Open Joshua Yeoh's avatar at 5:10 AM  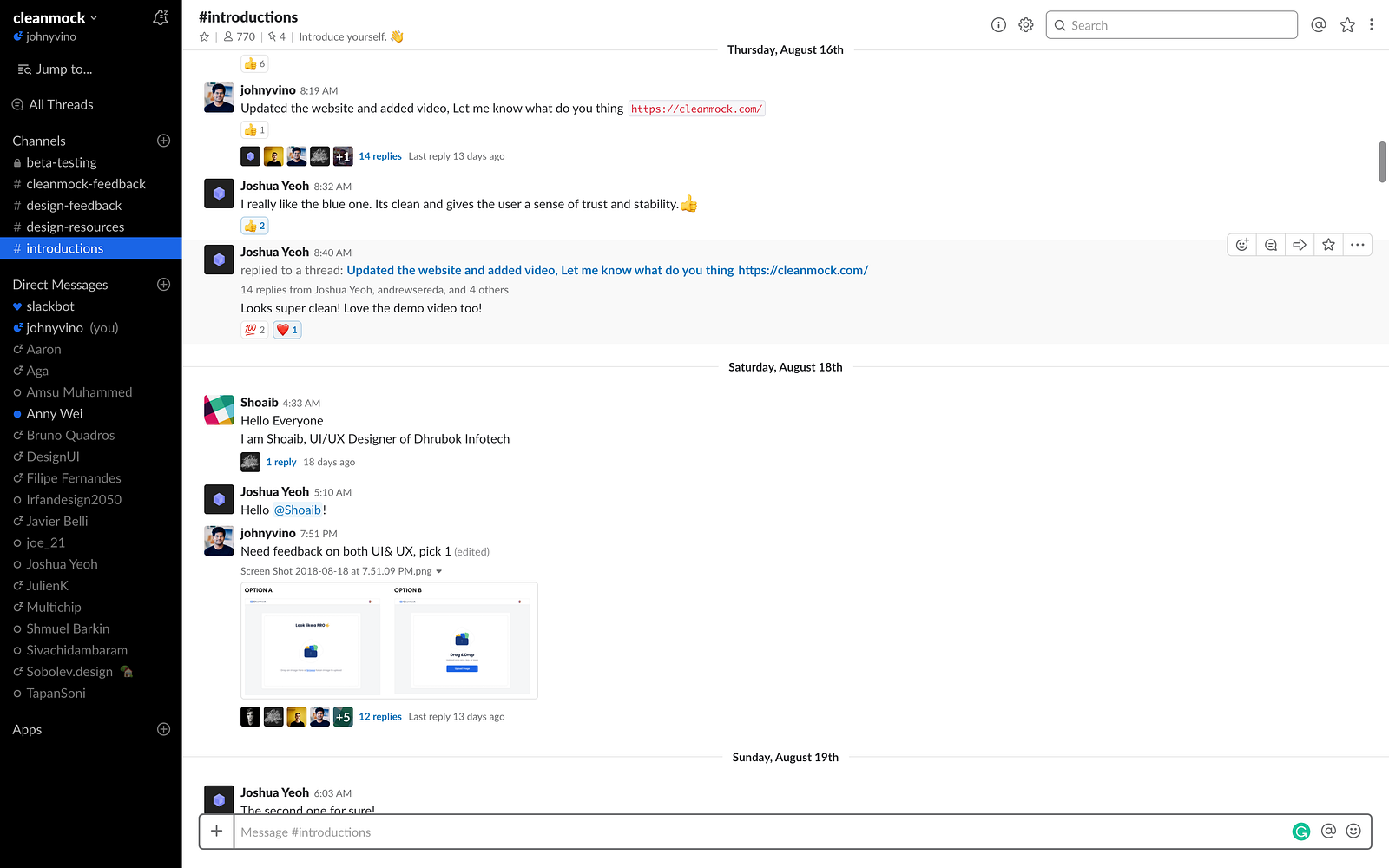pos(219,500)
